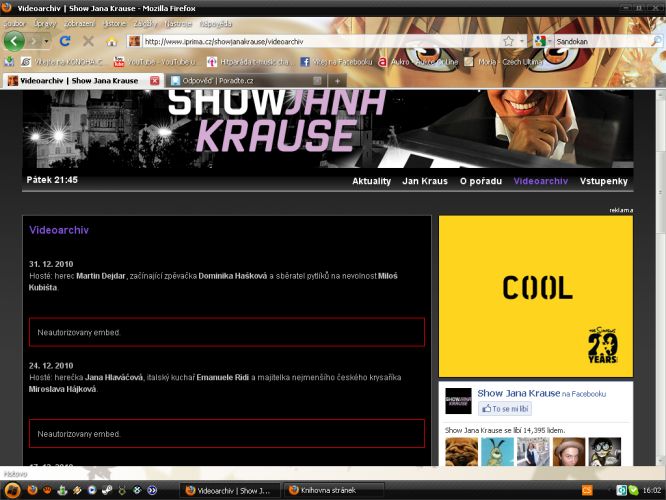Open the Facebook bookmark
The width and height of the screenshot is (666, 500).
pyautogui.click(x=336, y=62)
